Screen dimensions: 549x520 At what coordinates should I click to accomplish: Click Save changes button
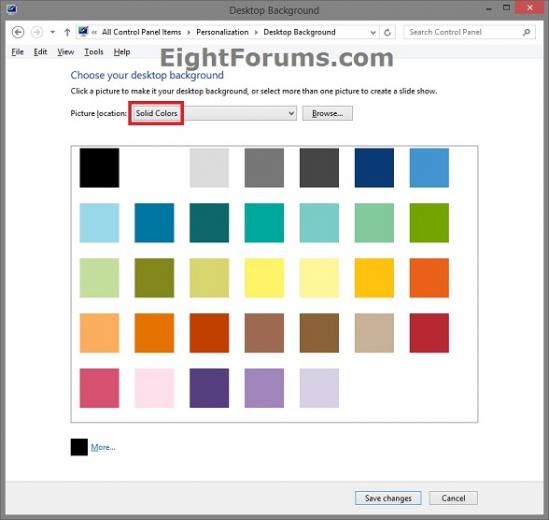(x=388, y=498)
